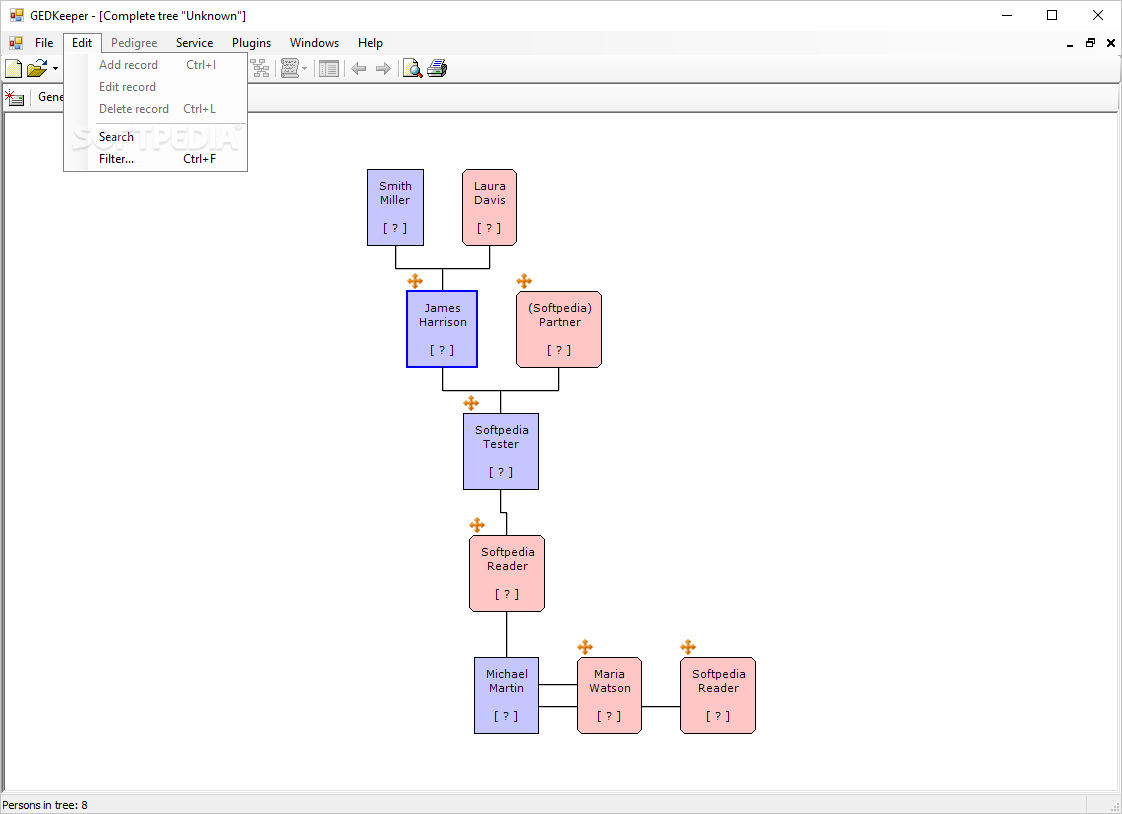Minimize the inner tree document window
Viewport: 1122px width, 814px height.
coord(1070,44)
